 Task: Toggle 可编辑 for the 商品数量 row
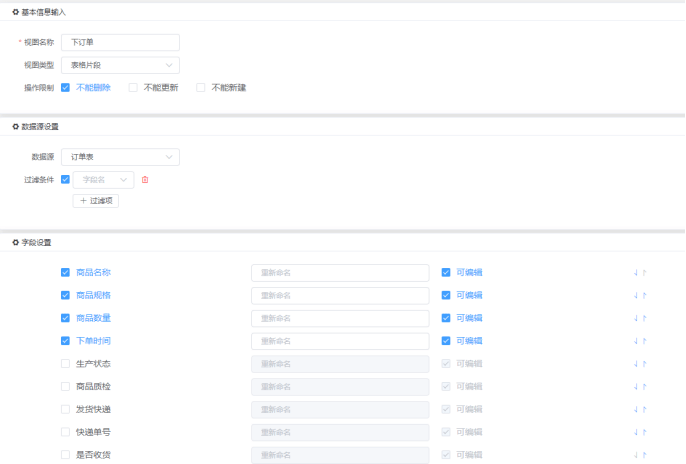446,318
